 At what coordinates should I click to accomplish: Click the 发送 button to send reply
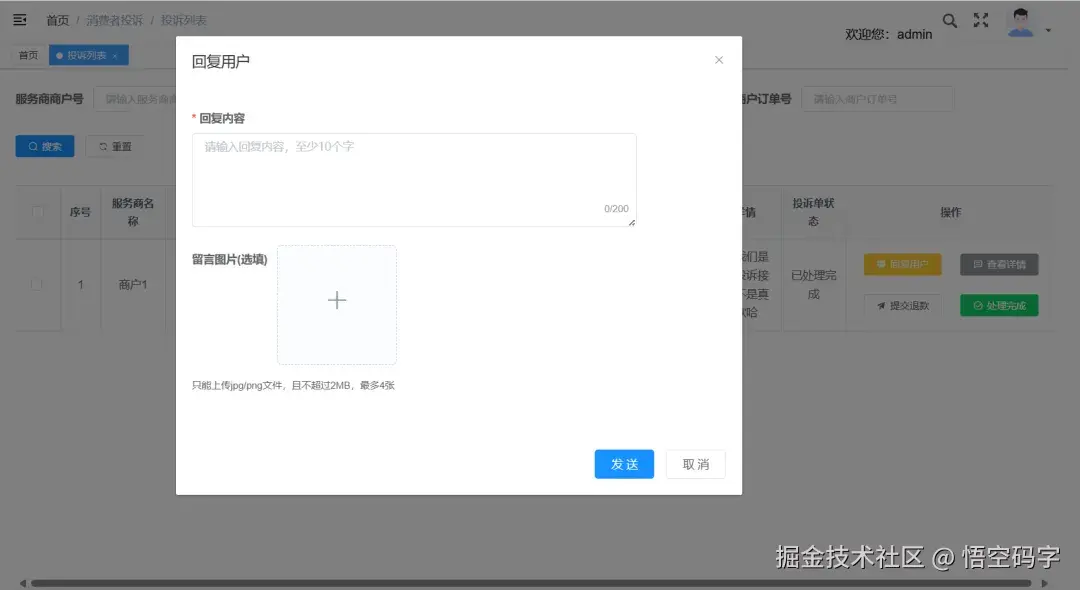click(624, 464)
